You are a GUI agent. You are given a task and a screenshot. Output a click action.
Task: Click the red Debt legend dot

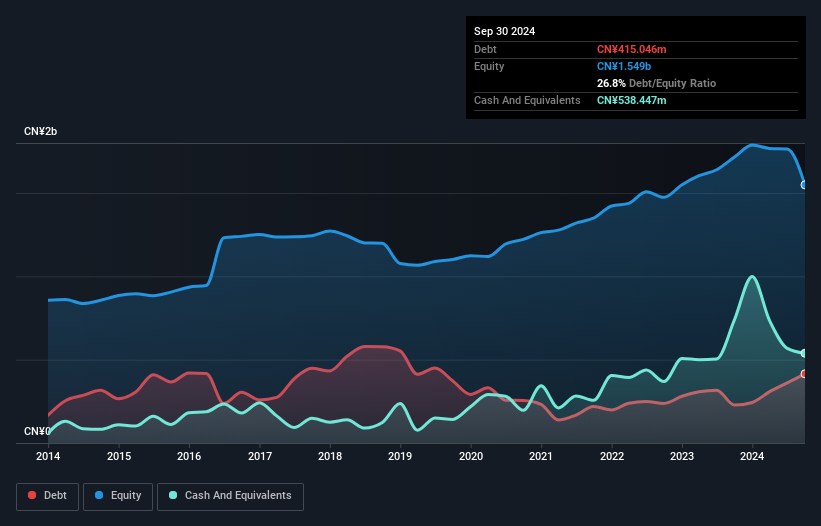point(32,495)
